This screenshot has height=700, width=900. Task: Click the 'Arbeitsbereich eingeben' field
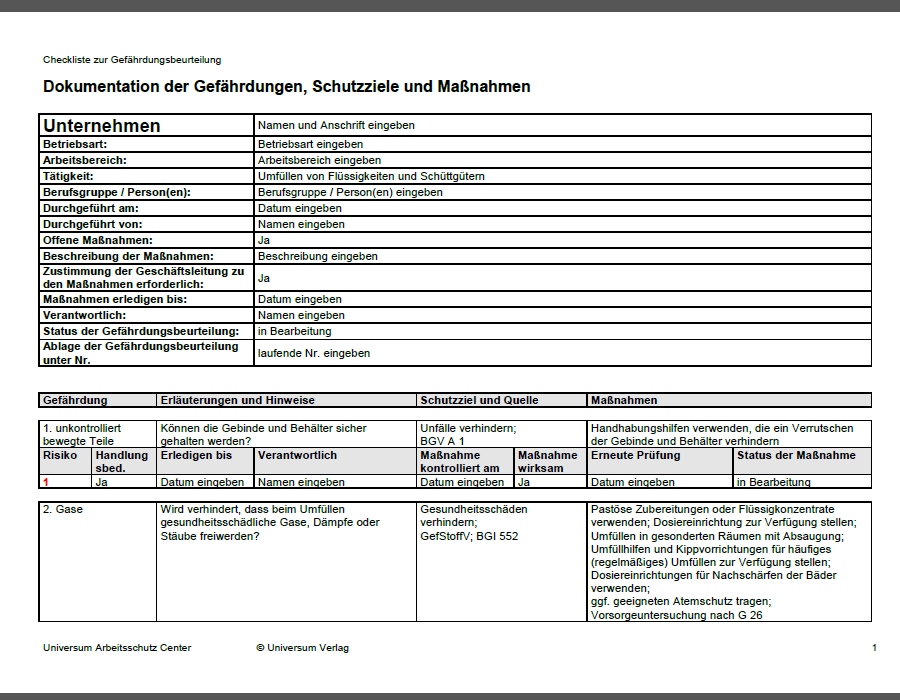pos(562,160)
